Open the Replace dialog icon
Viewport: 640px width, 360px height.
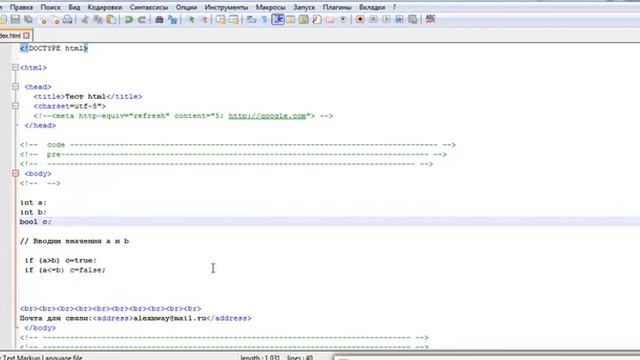pos(172,19)
